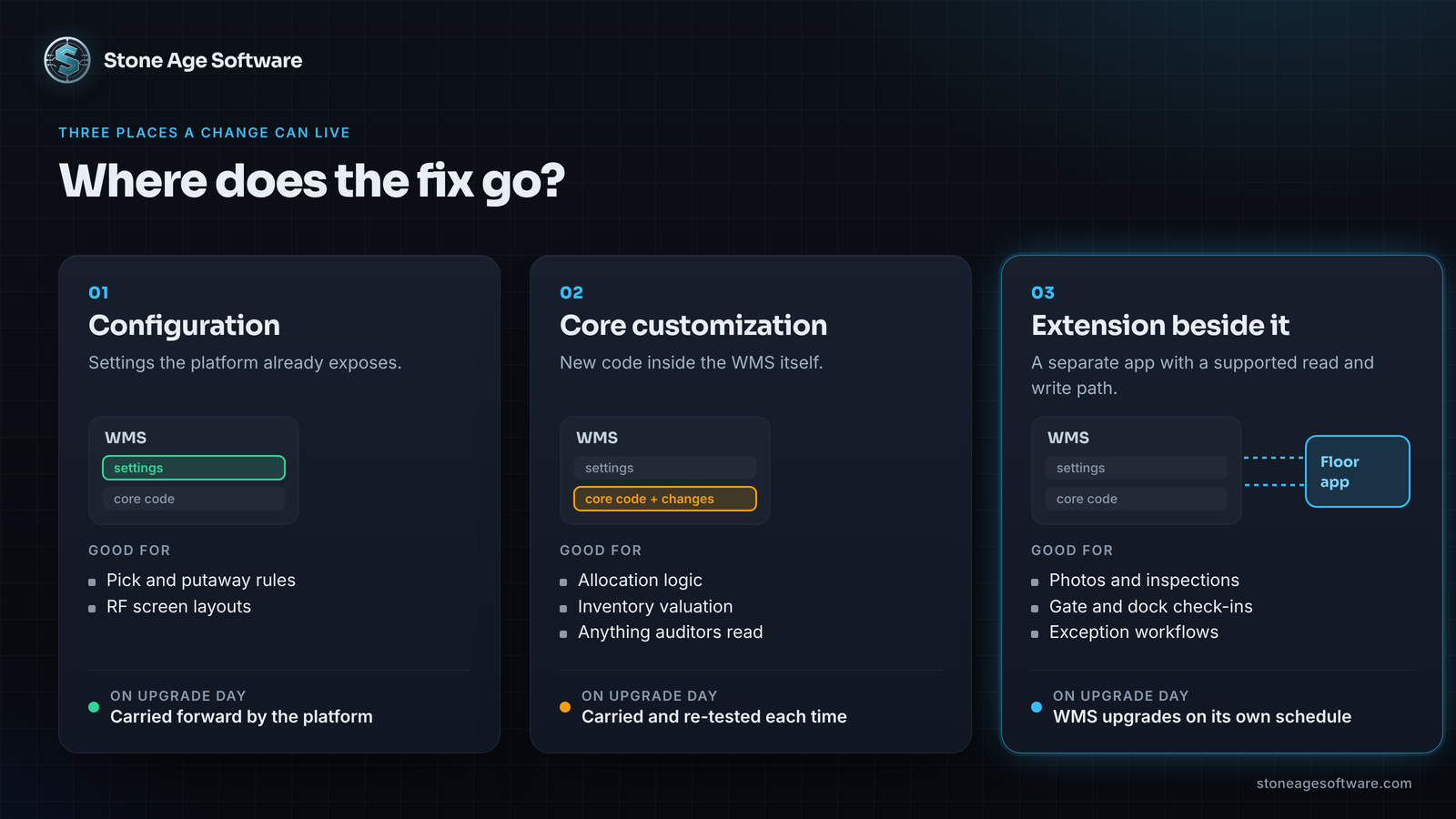Viewport: 1456px width, 819px height.
Task: Click the WMS label in Core customization diagram
Action: 597,438
